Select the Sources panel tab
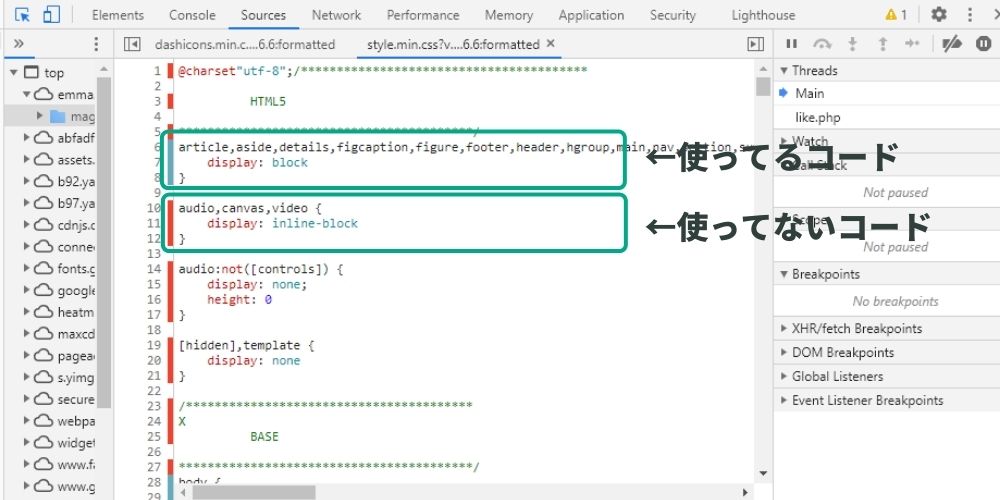Screen dimensions: 1000x500 click(x=263, y=15)
